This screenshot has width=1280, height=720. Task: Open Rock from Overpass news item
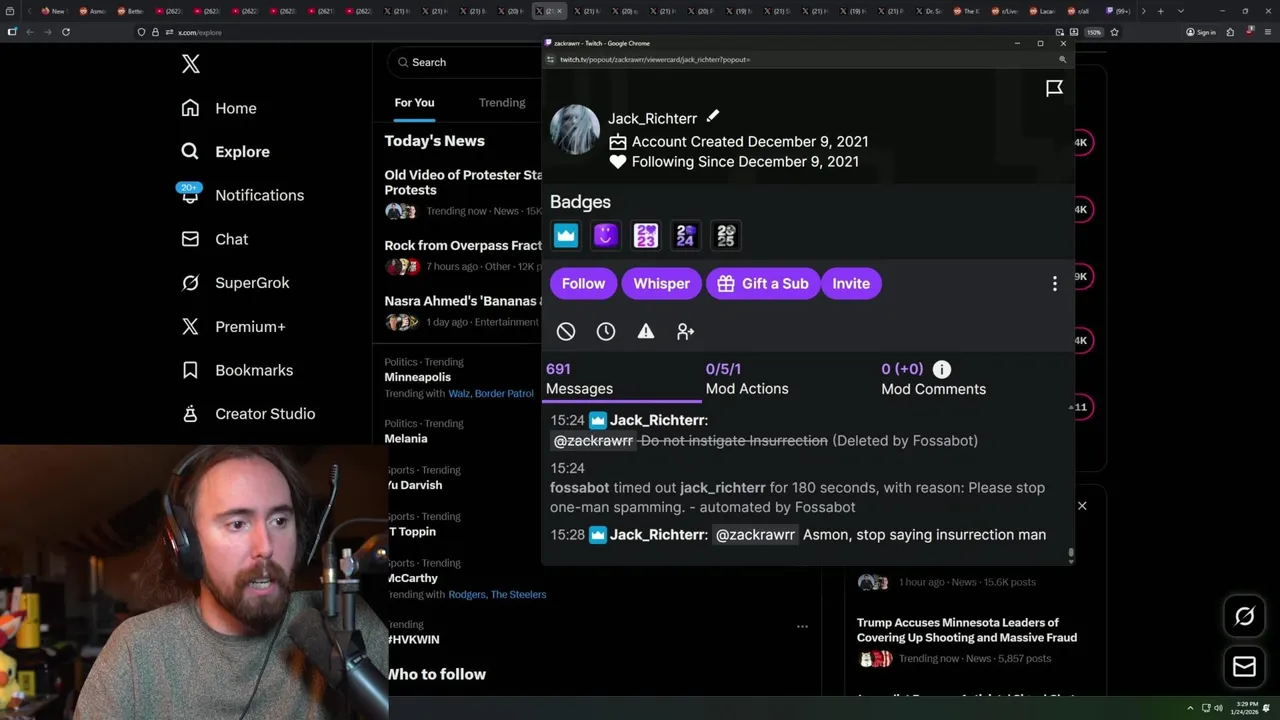tap(463, 246)
